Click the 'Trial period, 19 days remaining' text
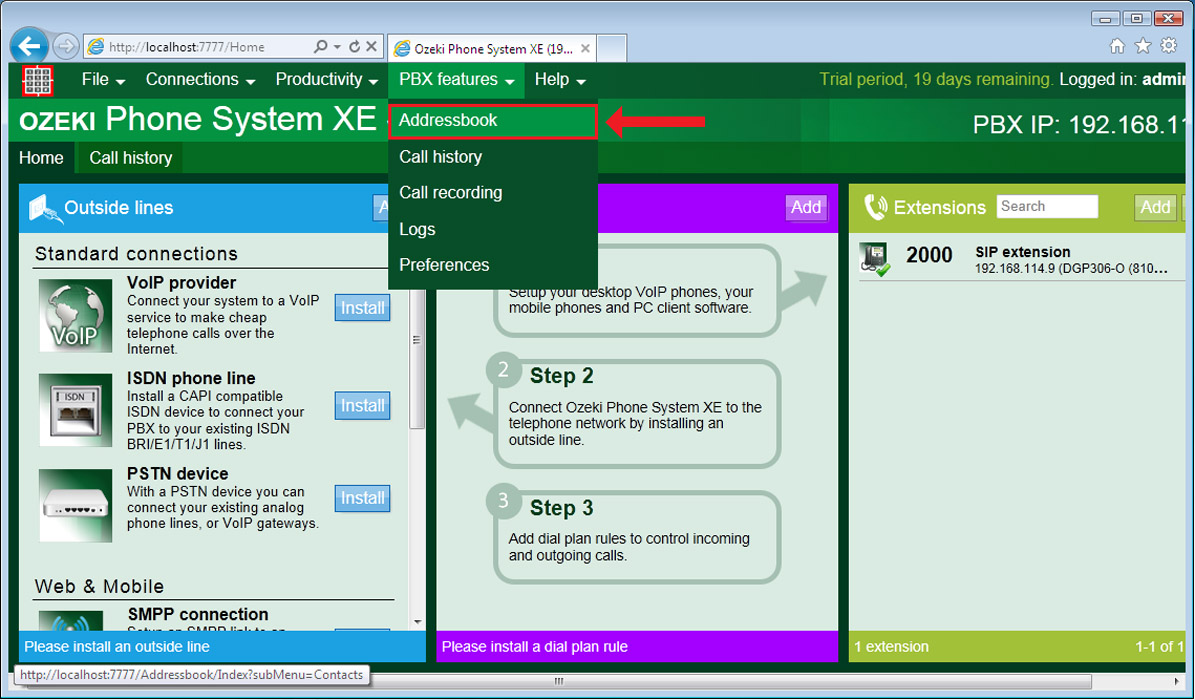Screen dimensions: 1195x700 936,79
